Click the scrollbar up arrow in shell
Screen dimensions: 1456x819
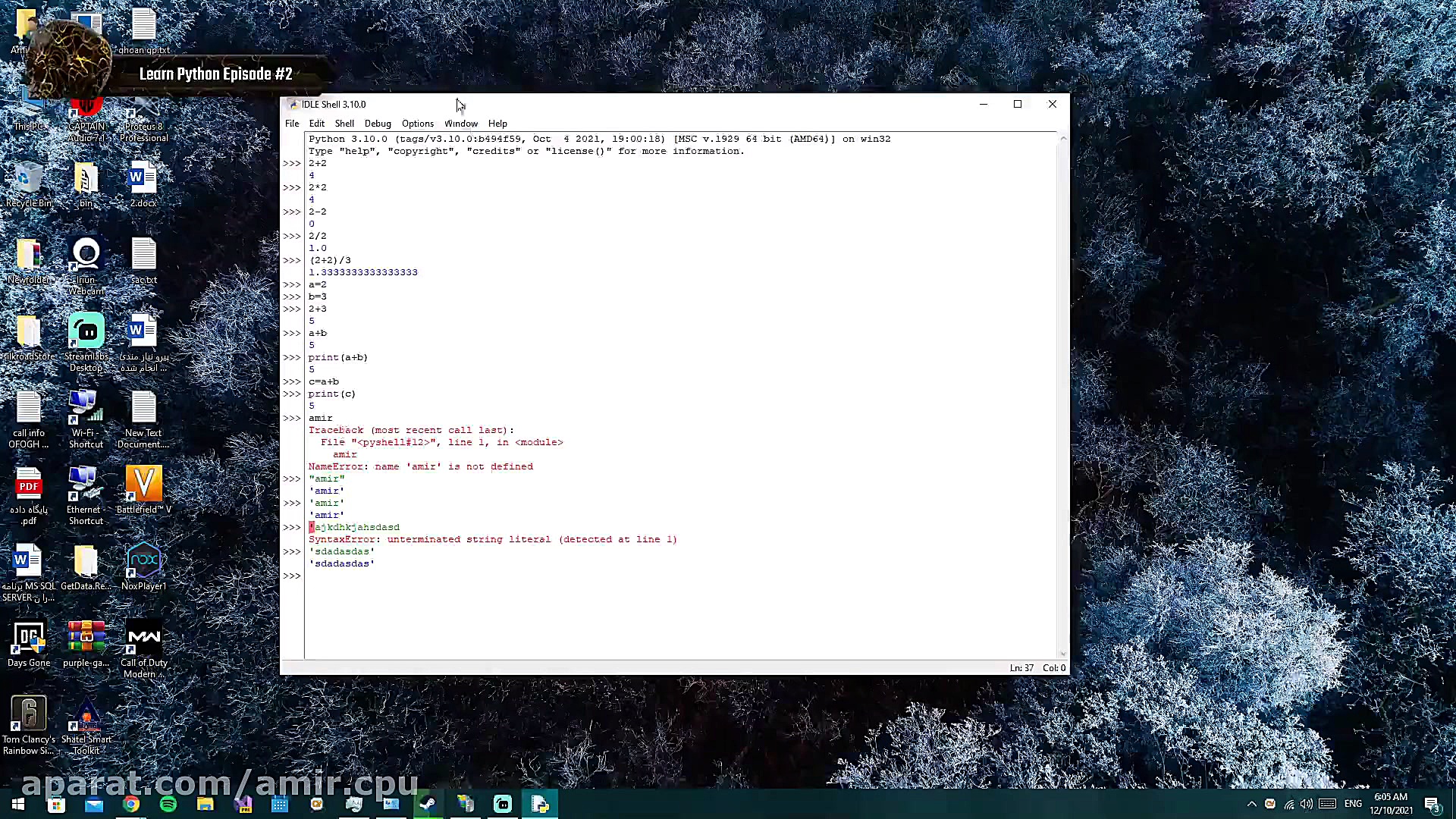1063,138
